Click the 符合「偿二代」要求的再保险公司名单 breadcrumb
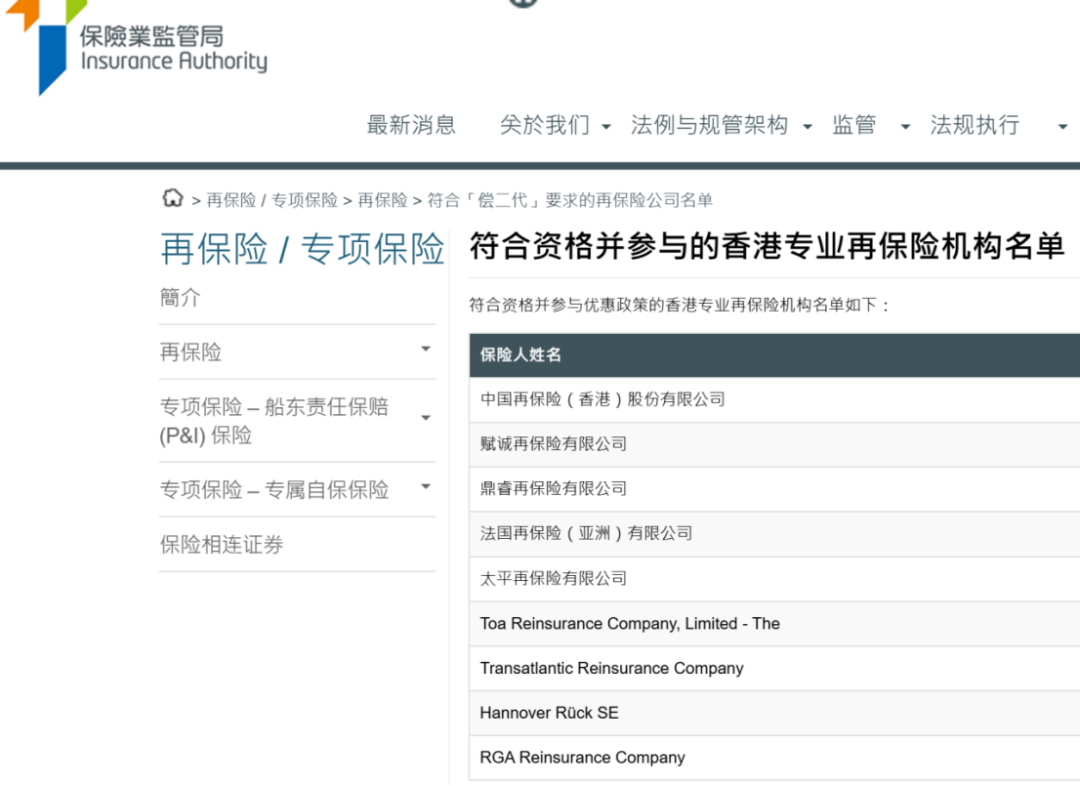 (x=570, y=200)
